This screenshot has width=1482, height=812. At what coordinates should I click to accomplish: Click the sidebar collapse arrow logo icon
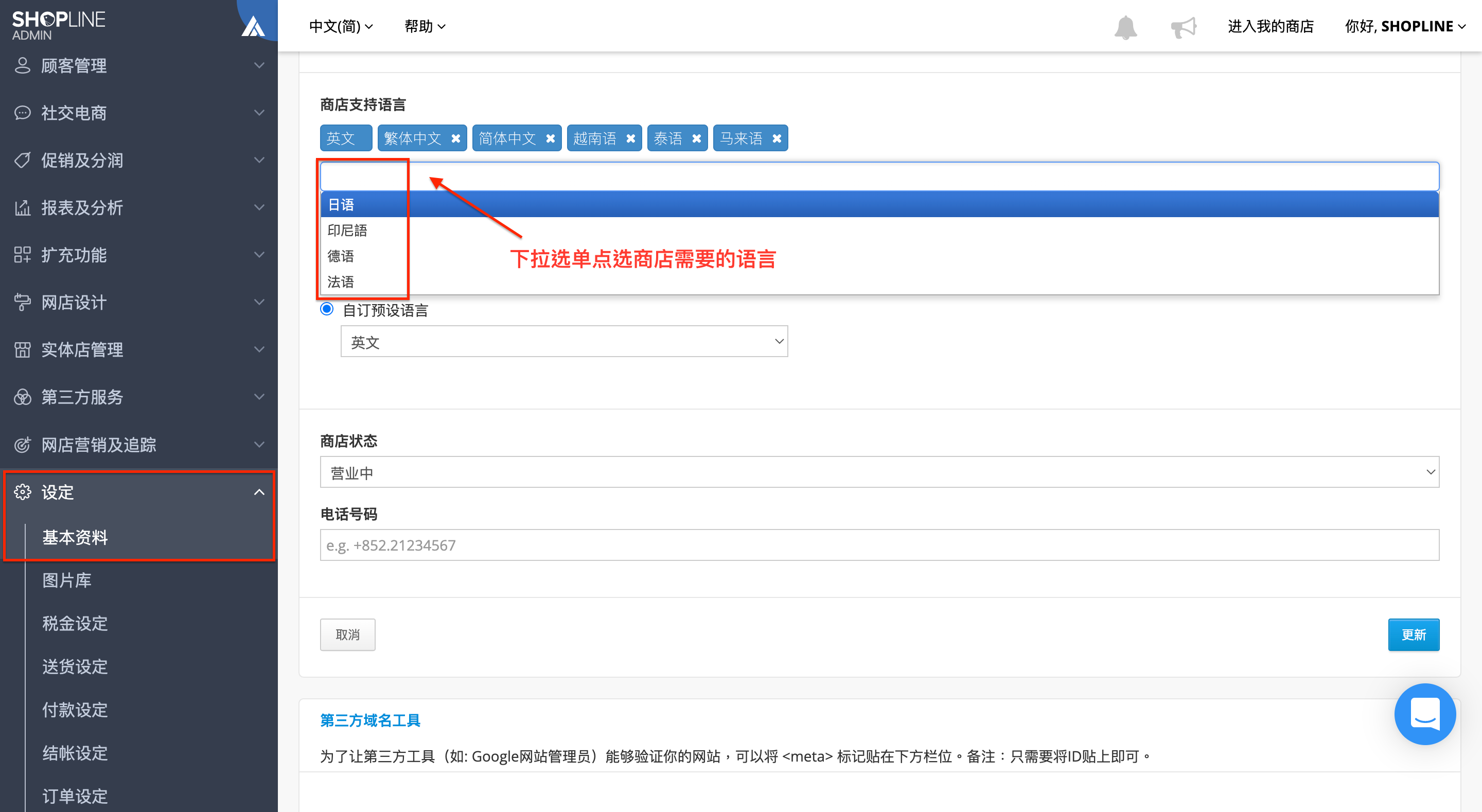coord(253,25)
